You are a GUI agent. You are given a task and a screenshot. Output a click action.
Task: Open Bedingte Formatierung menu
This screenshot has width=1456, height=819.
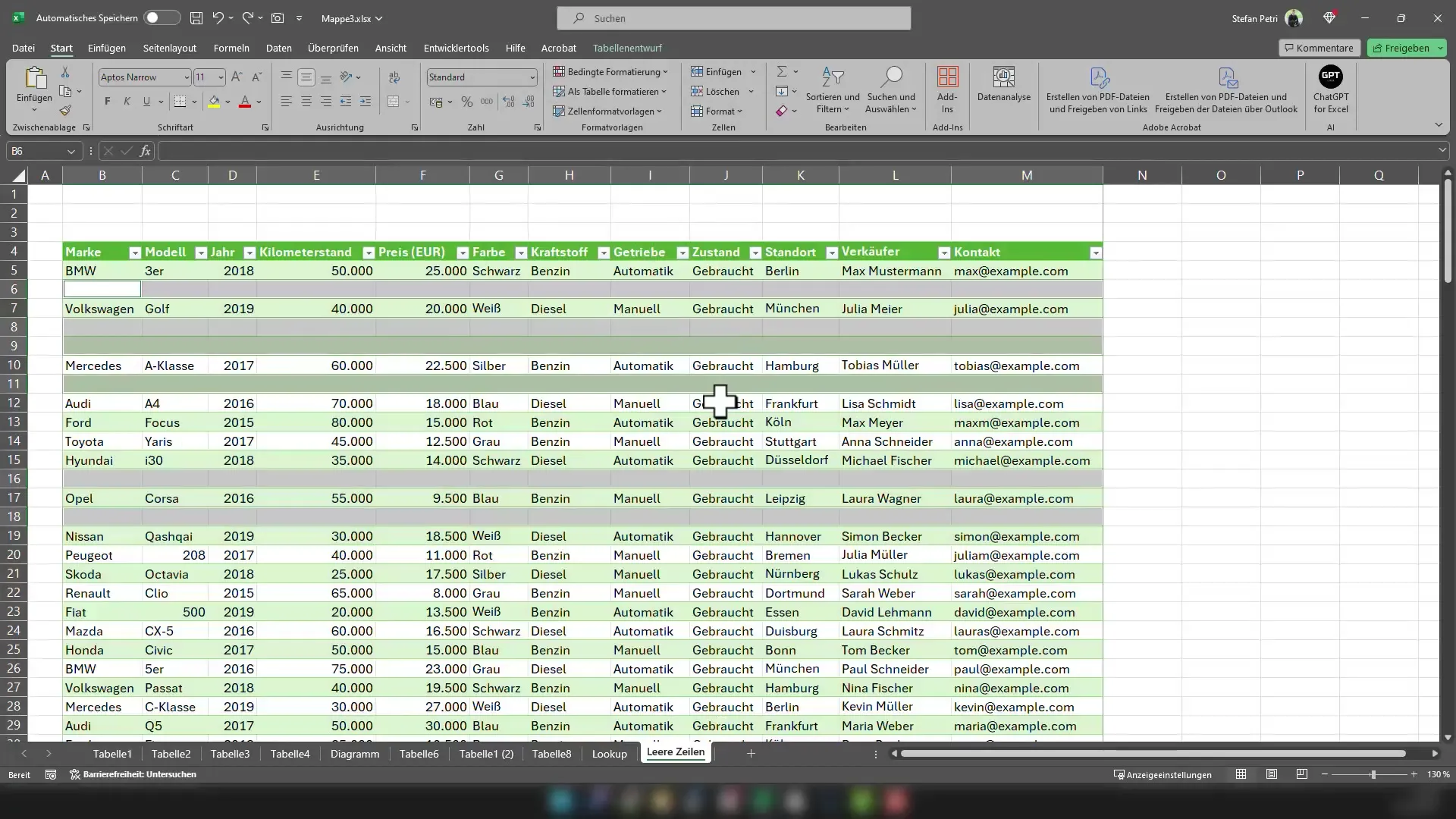point(610,71)
